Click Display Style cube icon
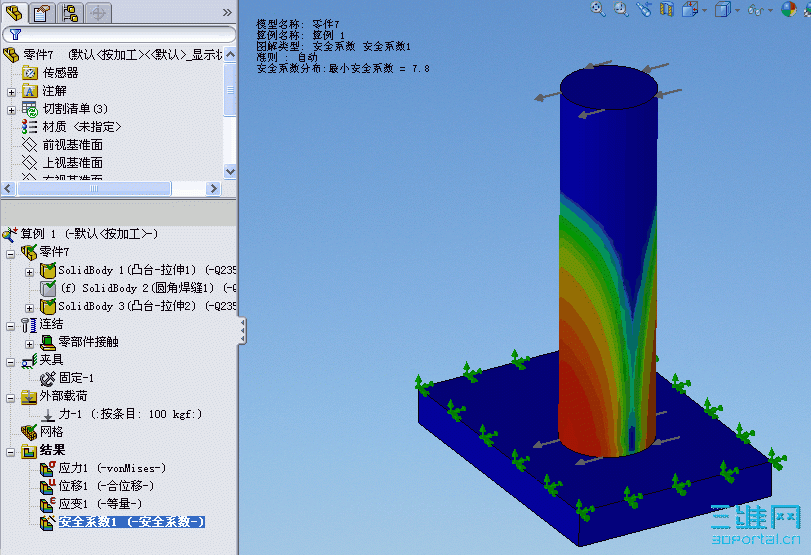811x555 pixels. [723, 9]
